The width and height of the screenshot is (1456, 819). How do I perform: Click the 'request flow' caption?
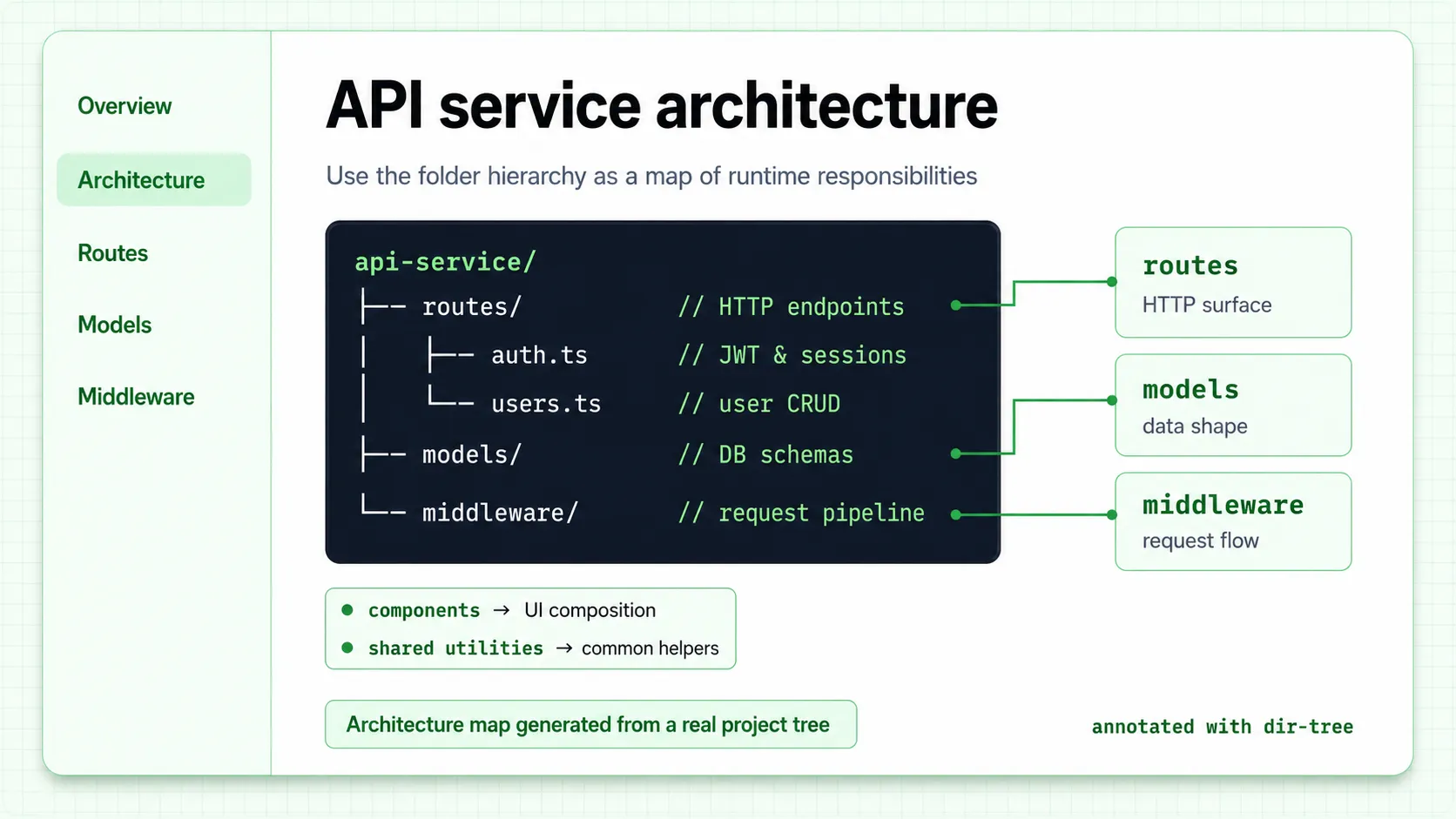pyautogui.click(x=1201, y=540)
